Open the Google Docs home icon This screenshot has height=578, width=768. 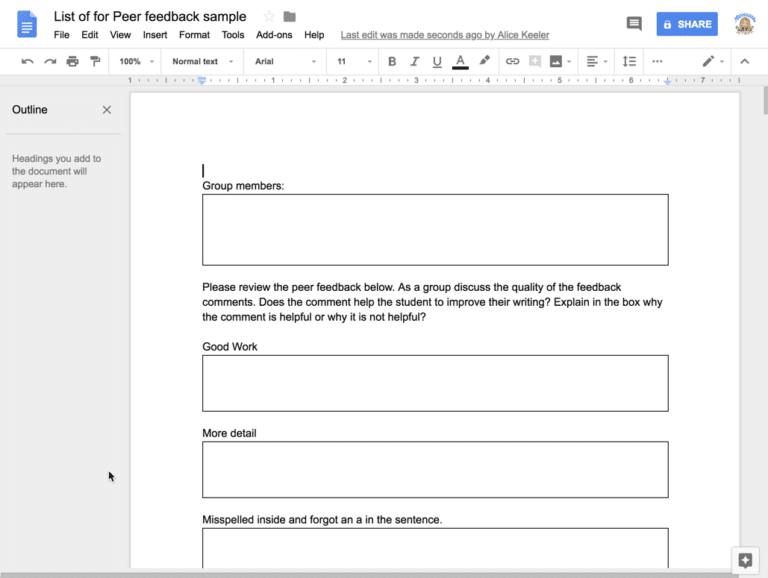click(x=27, y=24)
